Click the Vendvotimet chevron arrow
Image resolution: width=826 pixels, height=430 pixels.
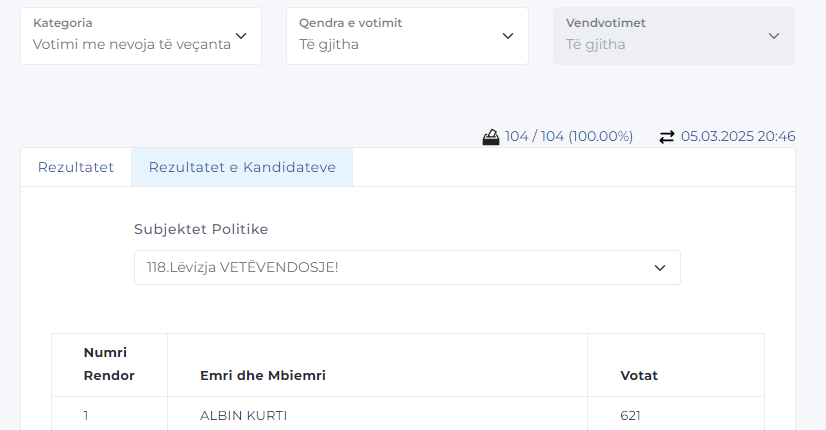(774, 36)
